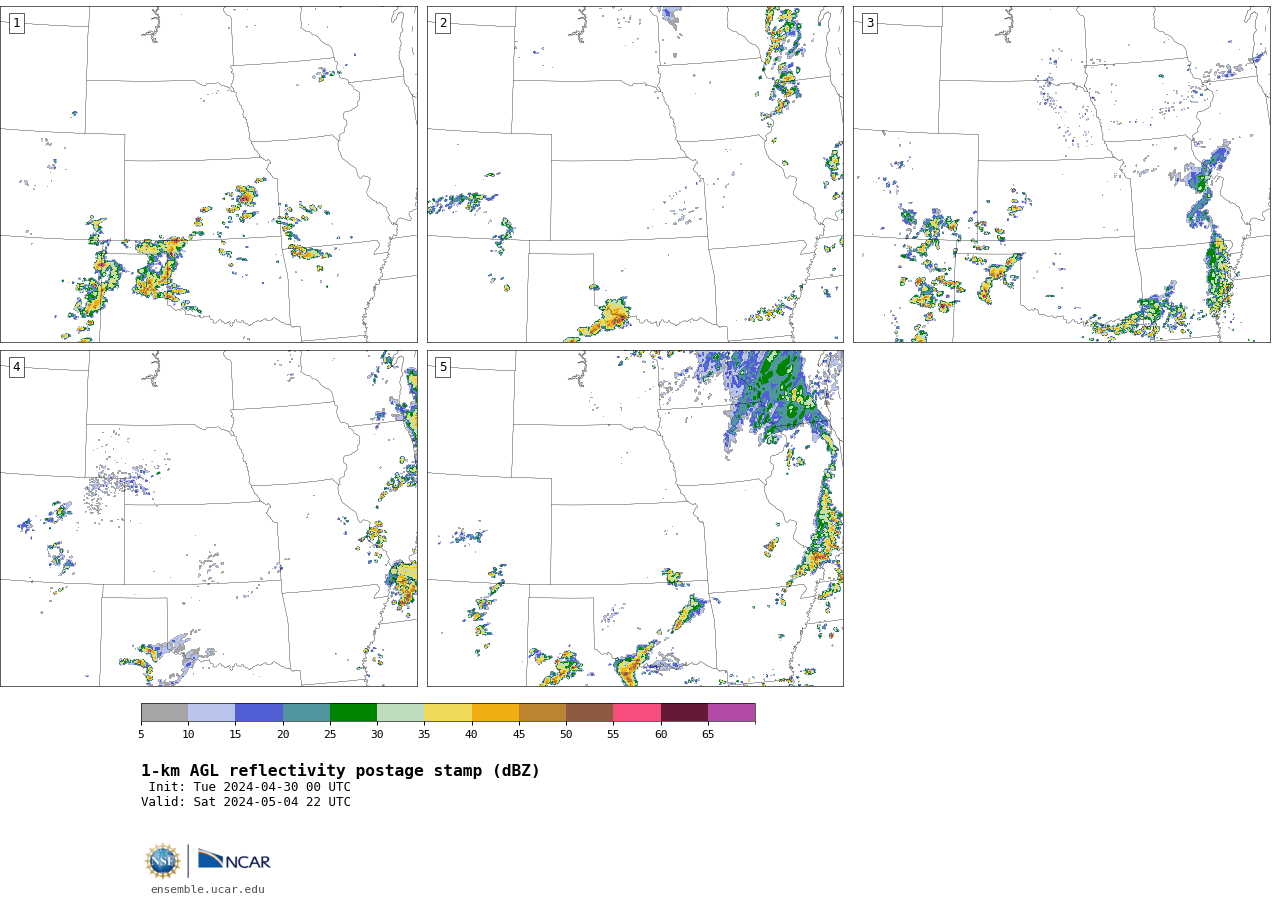Screen dimensions: 1280x901
Task: Select the 55-60 dBZ pink swatch
Action: point(637,713)
